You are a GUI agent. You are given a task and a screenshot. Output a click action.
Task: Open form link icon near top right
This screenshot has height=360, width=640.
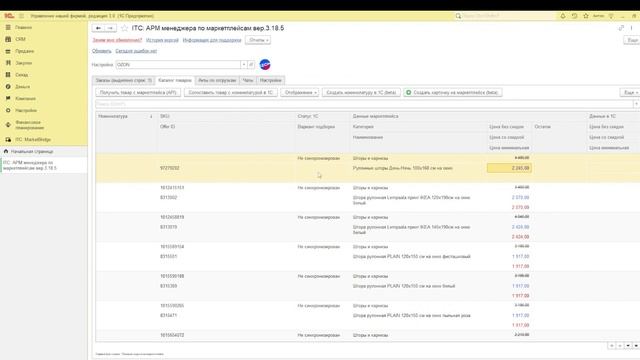[621, 28]
